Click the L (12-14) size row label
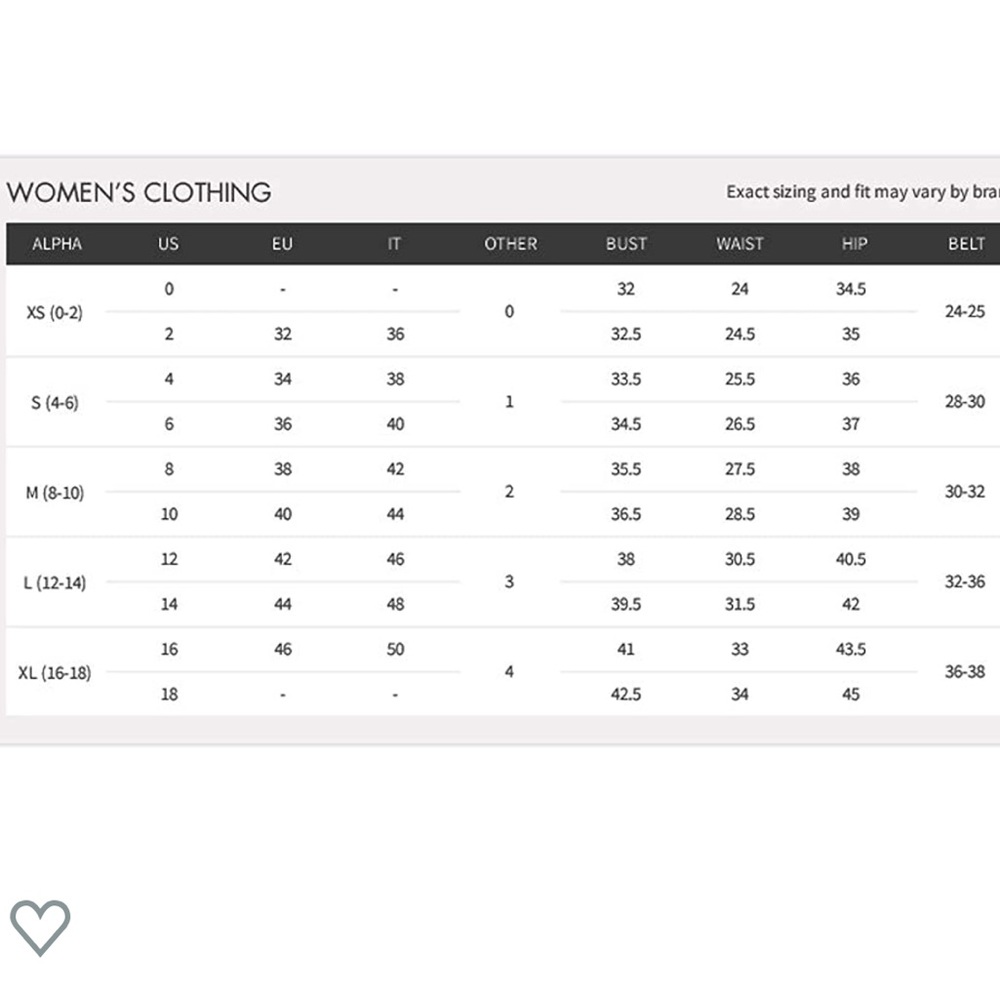 (55, 582)
